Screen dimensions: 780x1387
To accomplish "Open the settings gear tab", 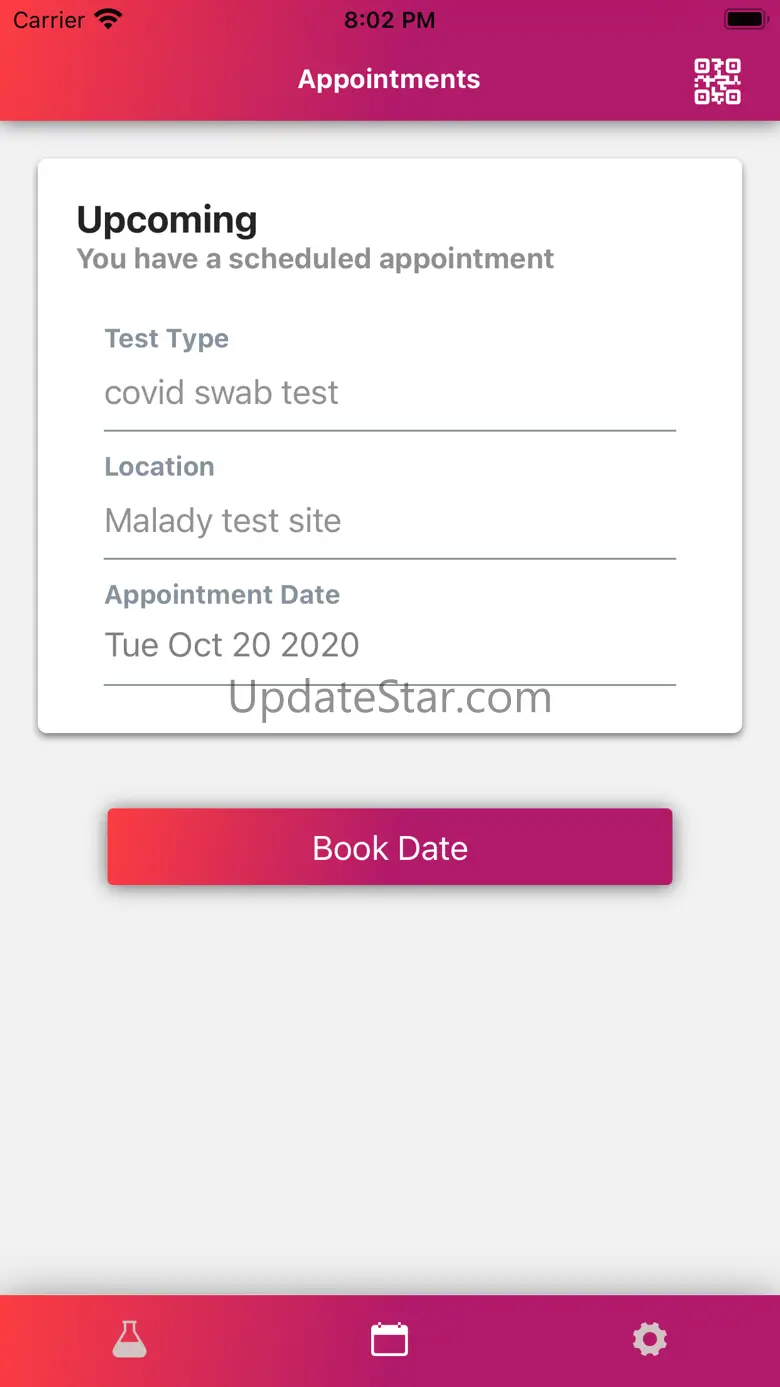I will [x=649, y=1339].
